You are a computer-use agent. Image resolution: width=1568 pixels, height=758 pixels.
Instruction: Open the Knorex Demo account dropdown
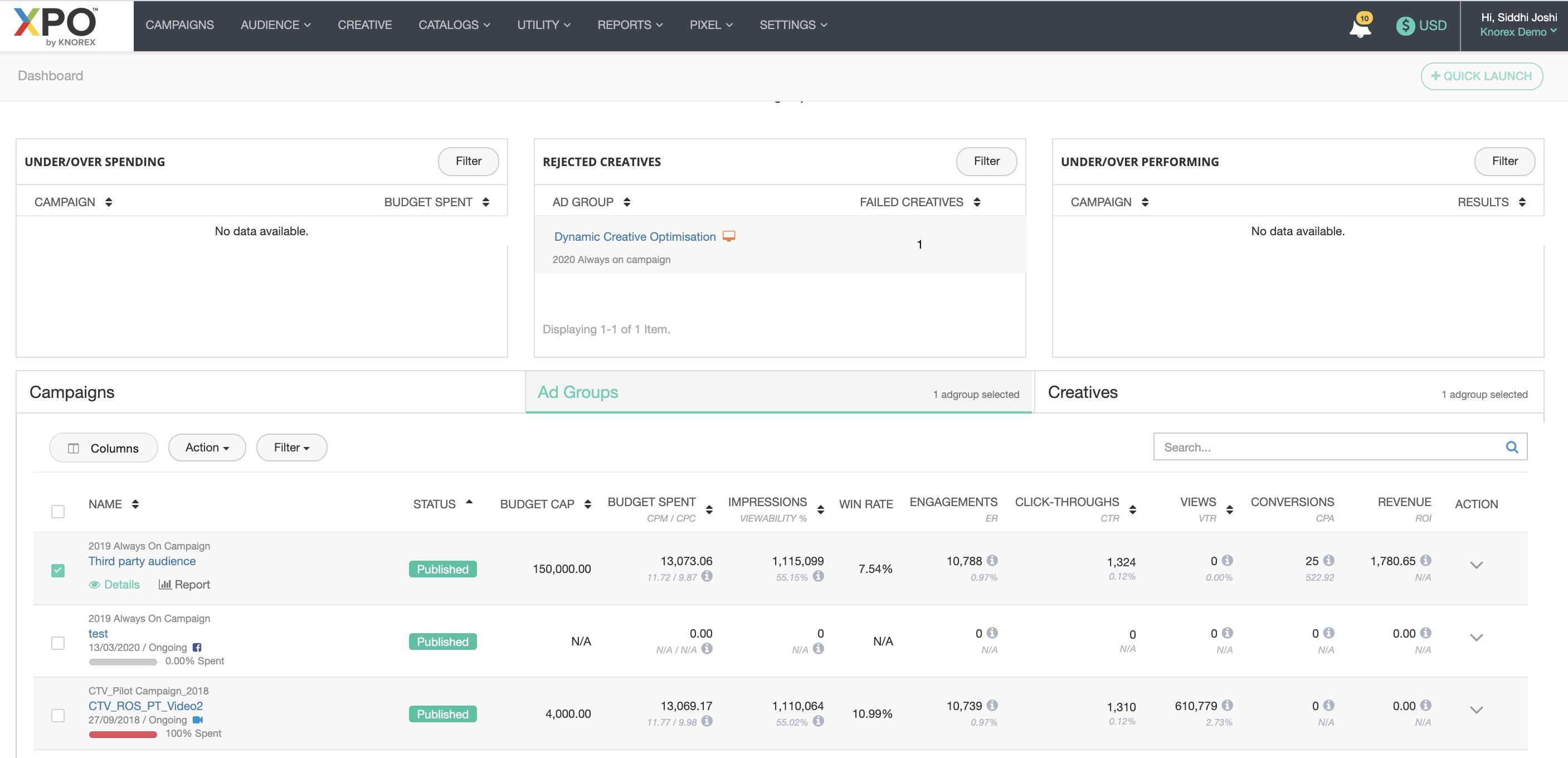[1518, 32]
